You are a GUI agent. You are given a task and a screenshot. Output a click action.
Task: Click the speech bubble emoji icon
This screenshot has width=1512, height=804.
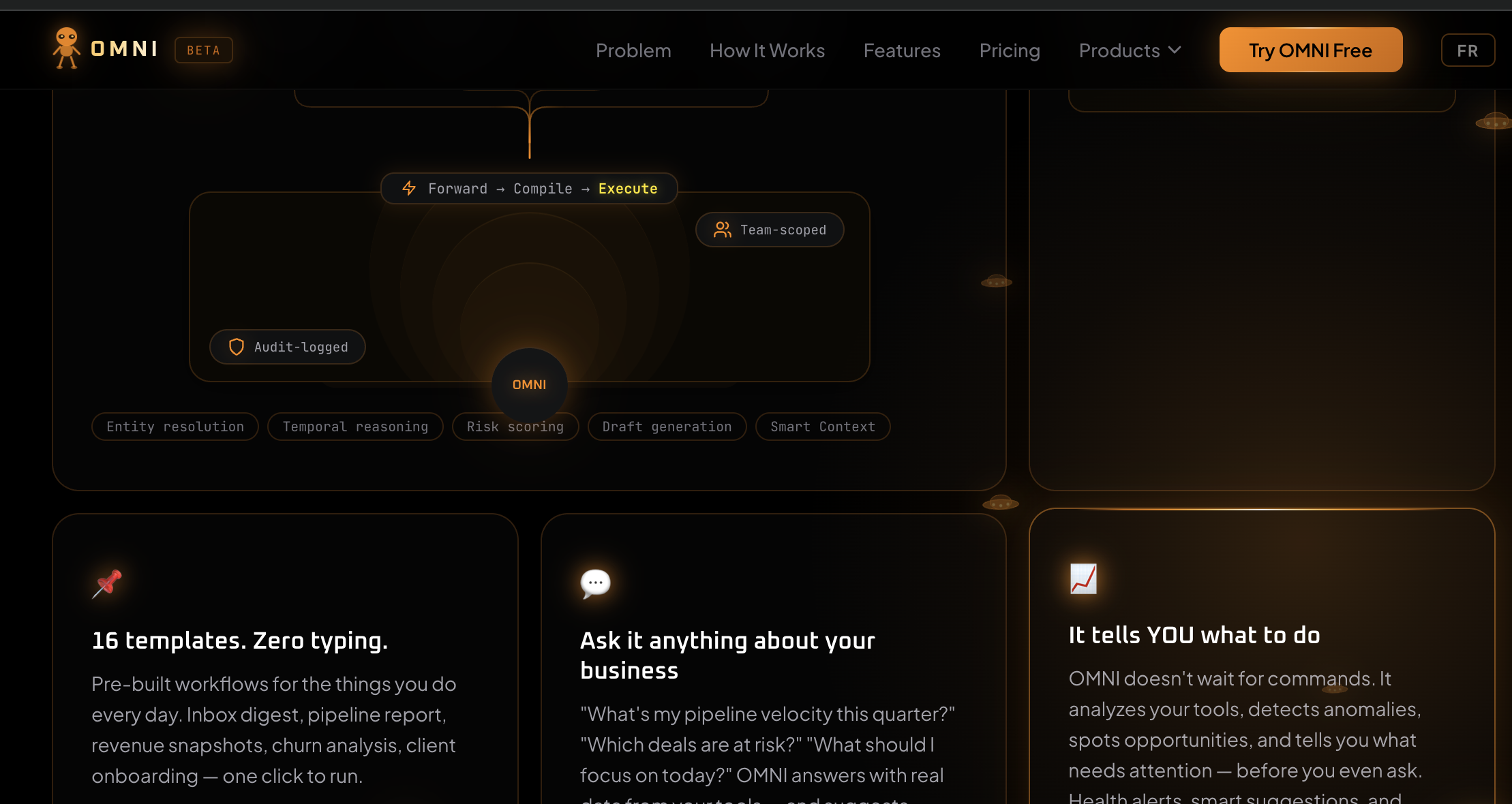click(x=595, y=583)
